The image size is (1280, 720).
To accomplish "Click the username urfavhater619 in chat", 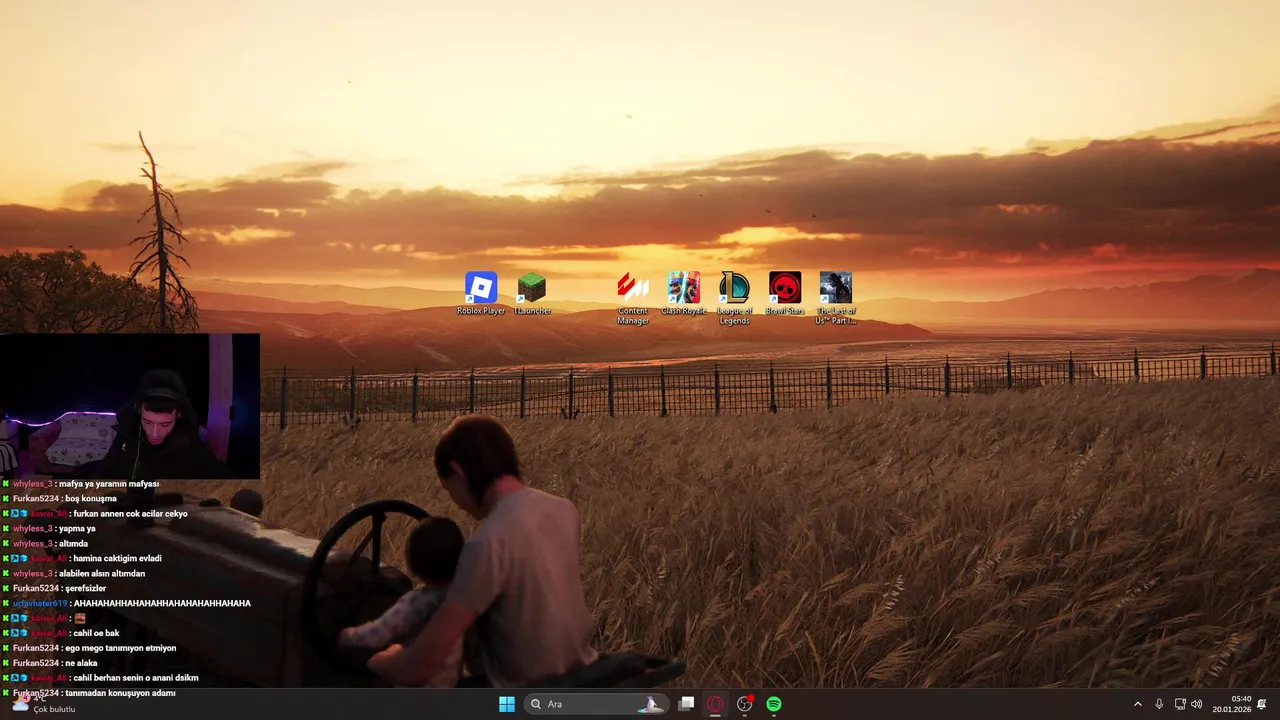I will coord(40,603).
